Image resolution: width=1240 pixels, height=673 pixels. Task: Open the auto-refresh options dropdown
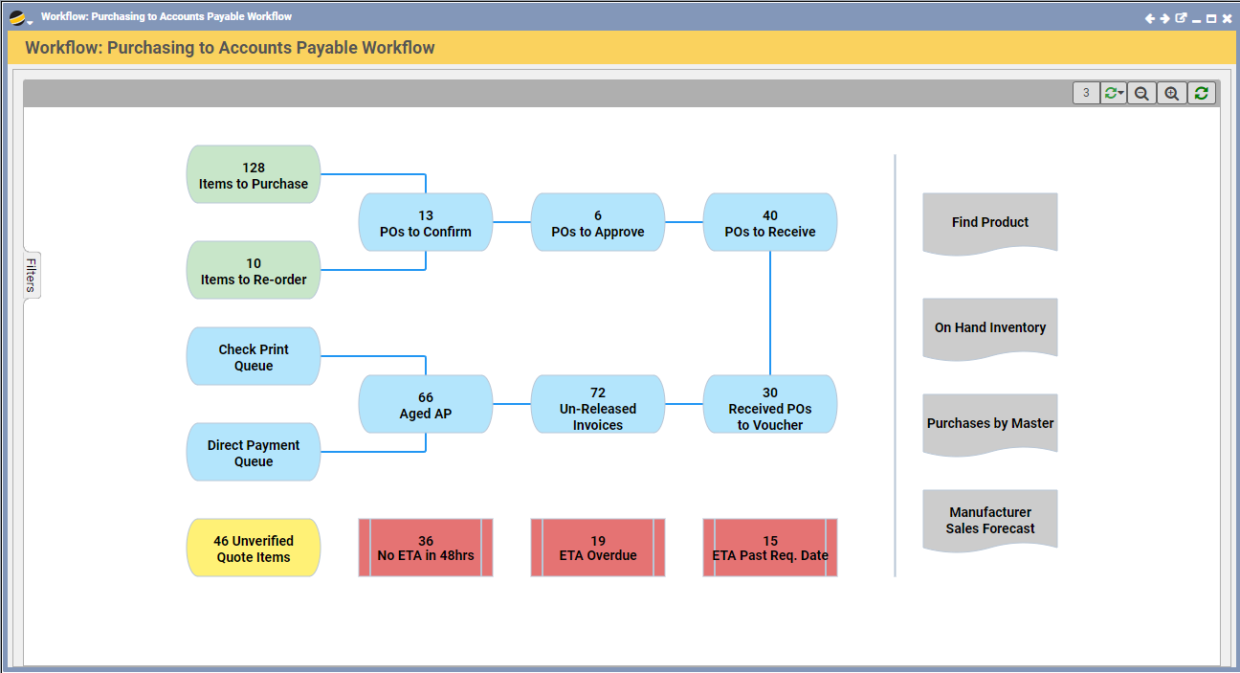click(x=1119, y=93)
